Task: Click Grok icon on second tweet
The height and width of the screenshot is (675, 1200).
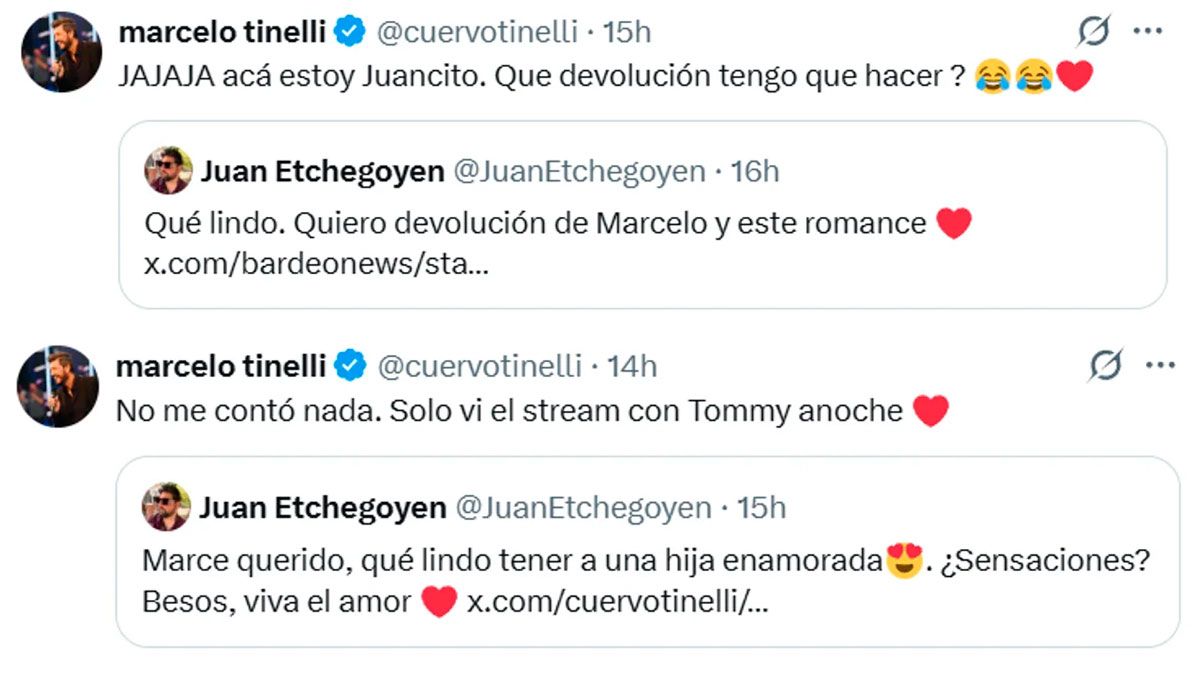Action: click(1105, 367)
